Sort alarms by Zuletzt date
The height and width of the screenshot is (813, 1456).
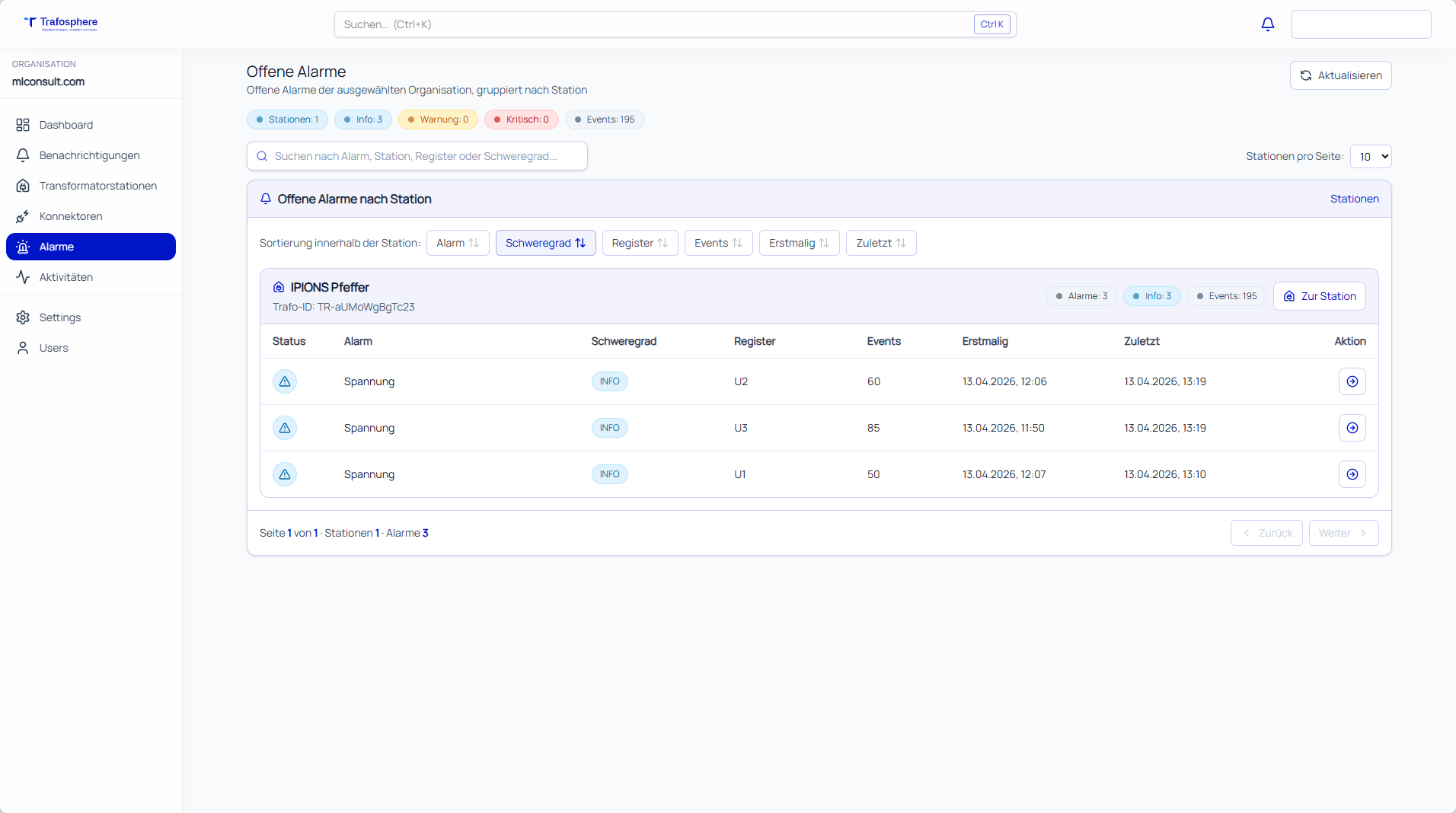[880, 243]
